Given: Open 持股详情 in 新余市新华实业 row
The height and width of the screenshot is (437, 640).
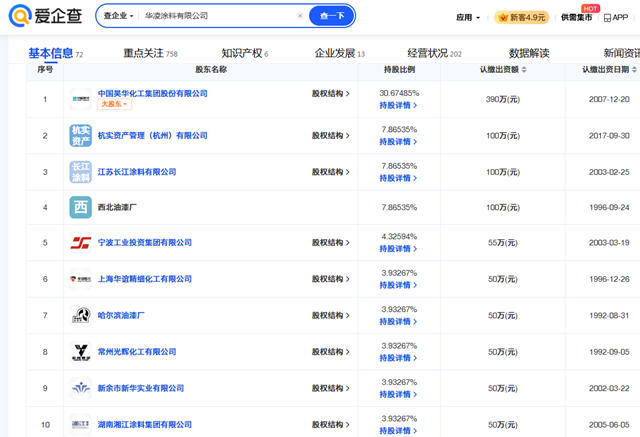Looking at the screenshot, I should (398, 394).
